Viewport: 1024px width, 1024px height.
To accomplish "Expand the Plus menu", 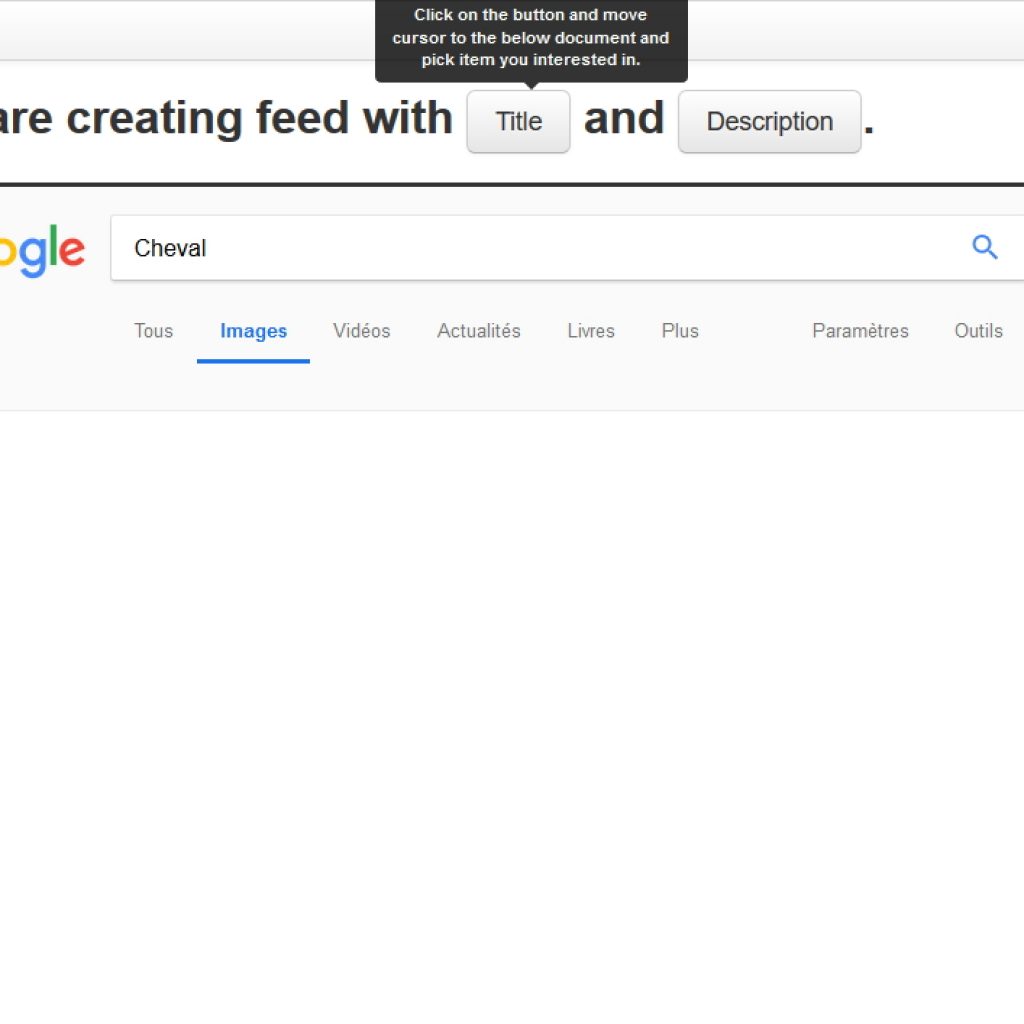I will pos(680,330).
